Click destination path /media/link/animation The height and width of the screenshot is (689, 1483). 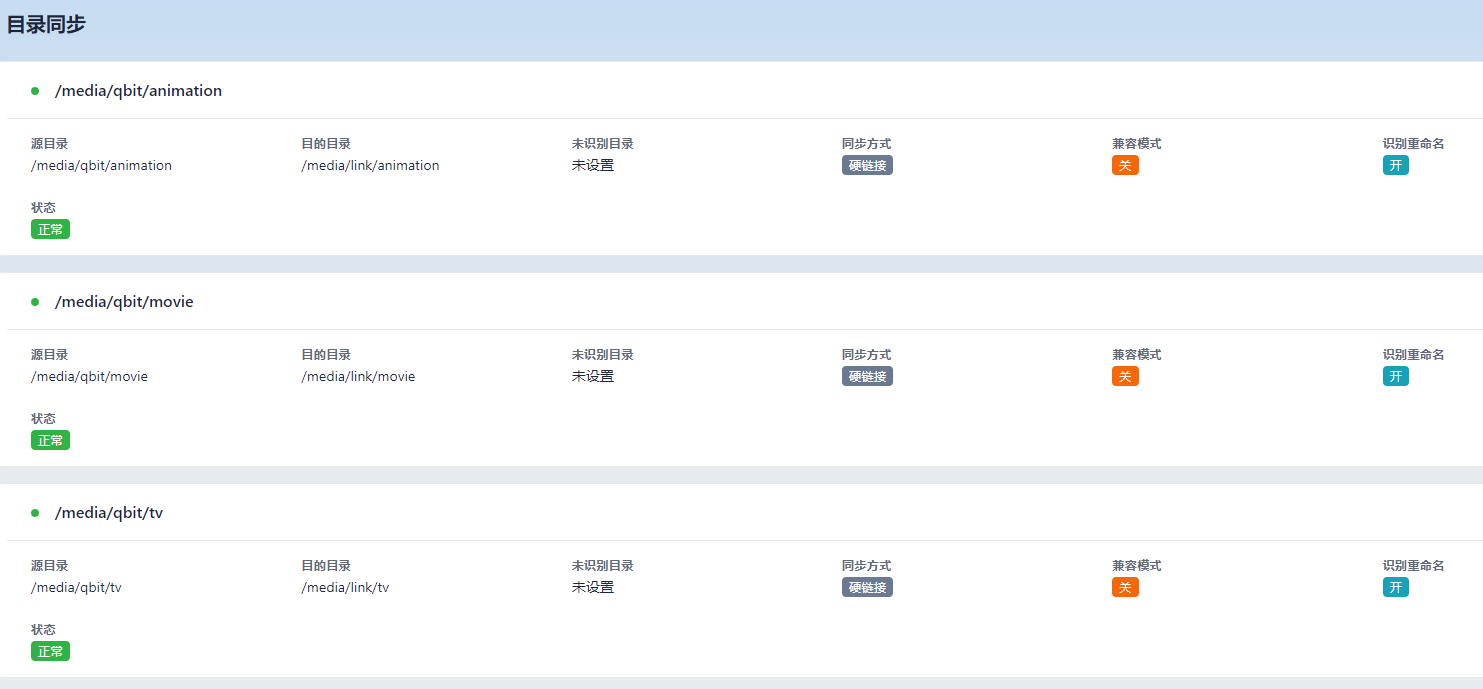[370, 166]
